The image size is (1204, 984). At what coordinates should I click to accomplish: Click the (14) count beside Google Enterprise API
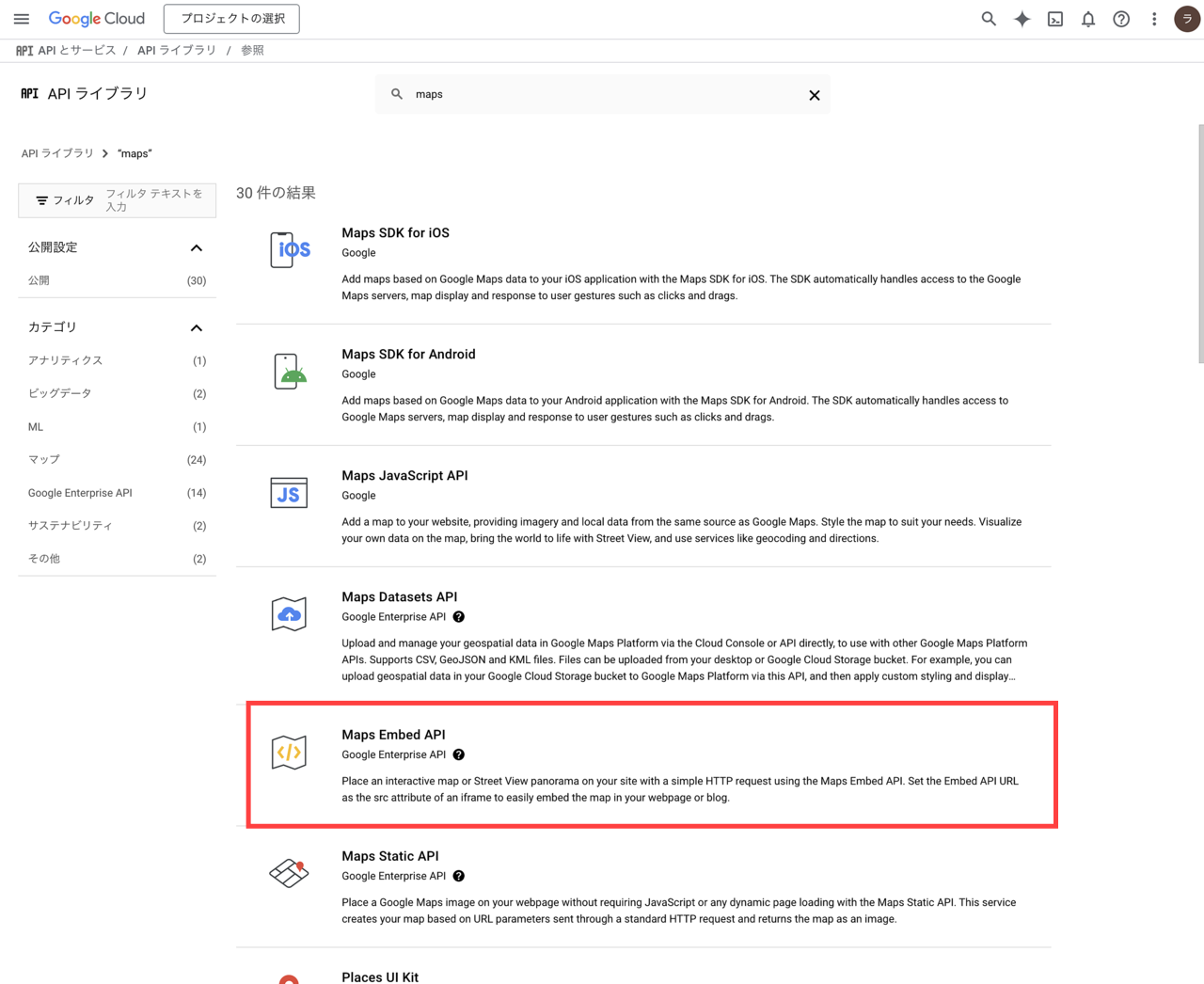197,493
